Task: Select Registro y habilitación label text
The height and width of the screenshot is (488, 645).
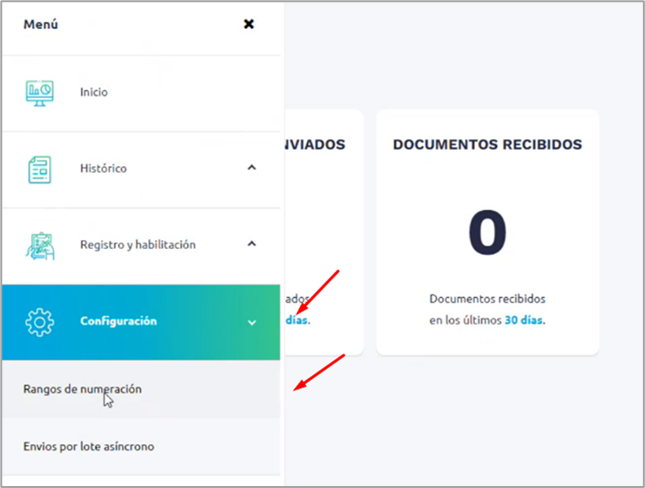Action: click(137, 245)
